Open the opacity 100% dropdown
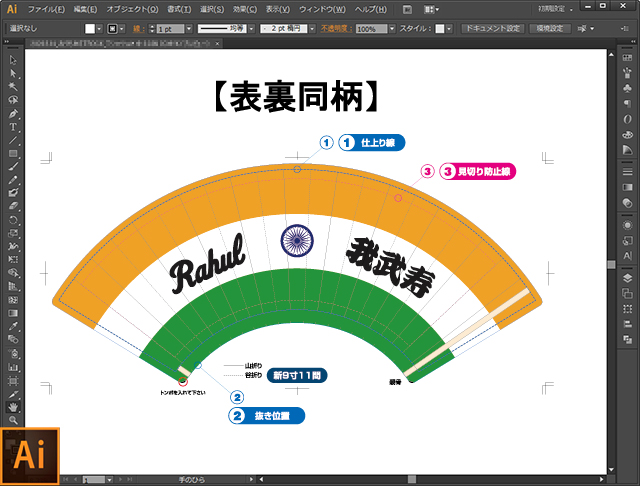This screenshot has height=486, width=640. [392, 29]
